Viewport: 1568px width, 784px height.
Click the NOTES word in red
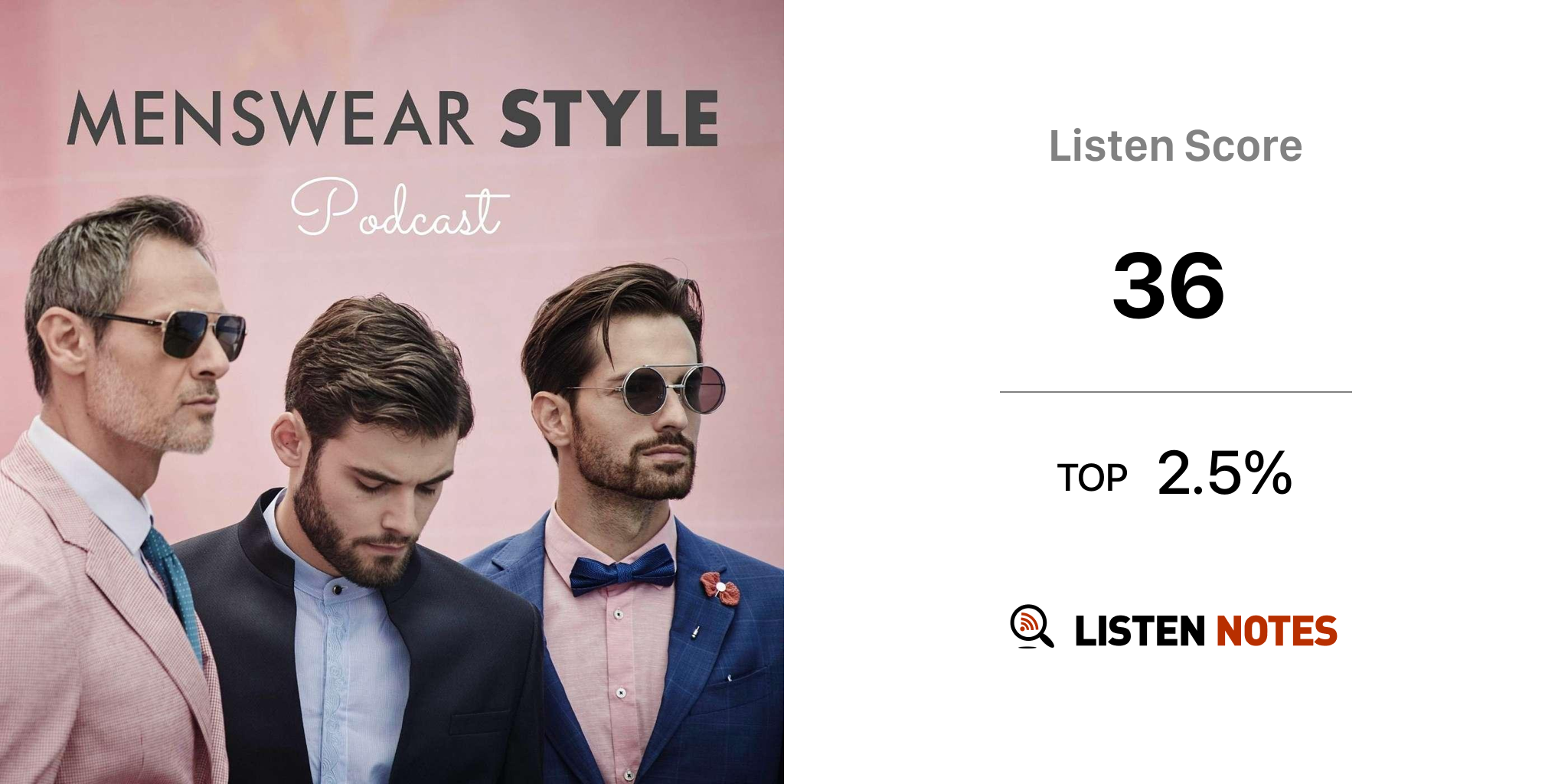1277,631
